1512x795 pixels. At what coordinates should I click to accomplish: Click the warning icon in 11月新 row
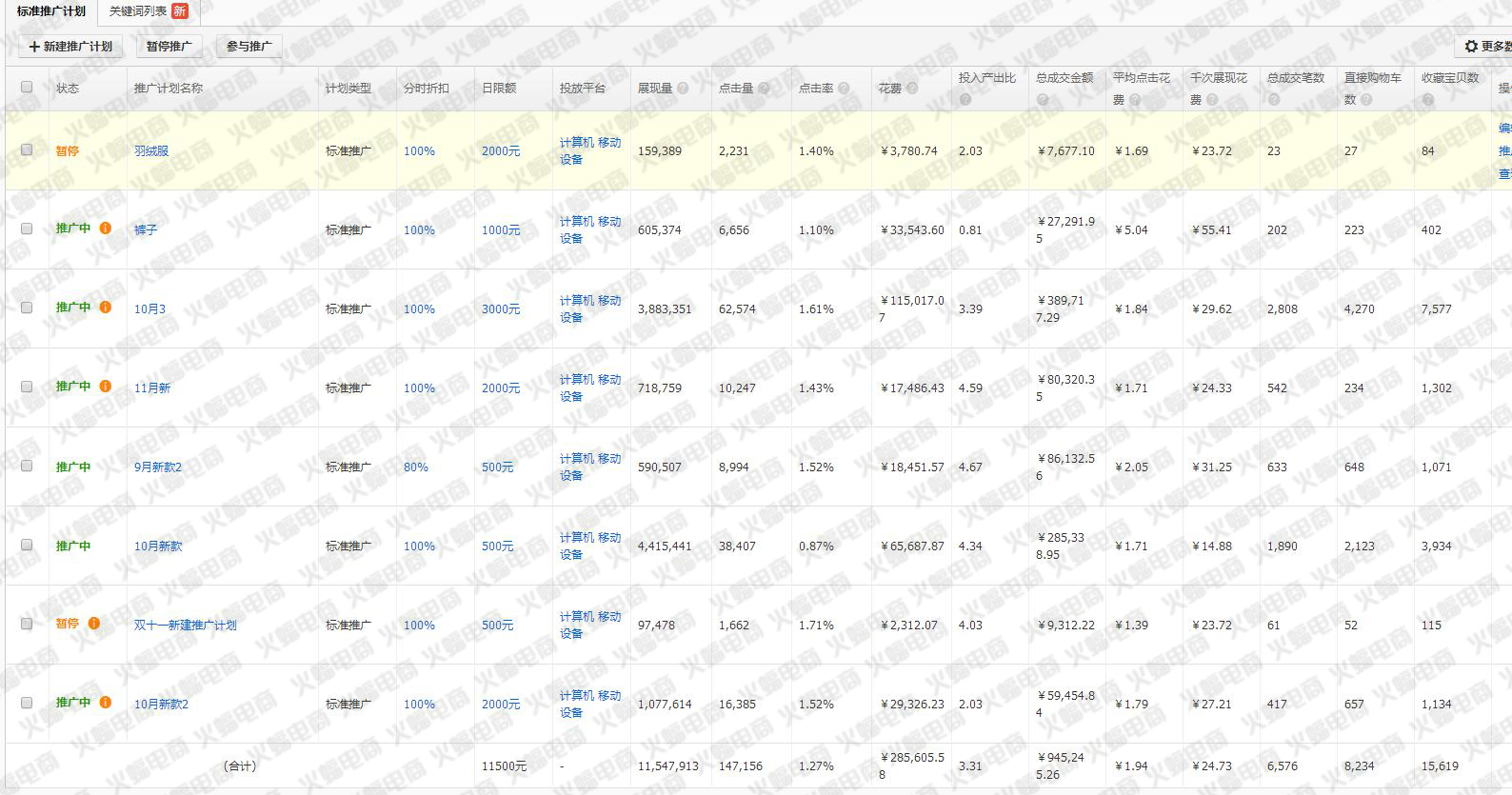tap(106, 387)
